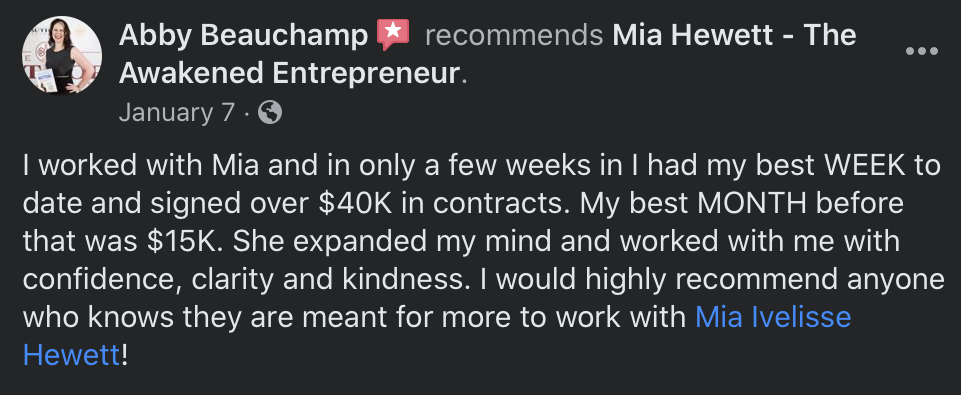
Task: Click the blue "Hewett" tagged name
Action: point(71,355)
